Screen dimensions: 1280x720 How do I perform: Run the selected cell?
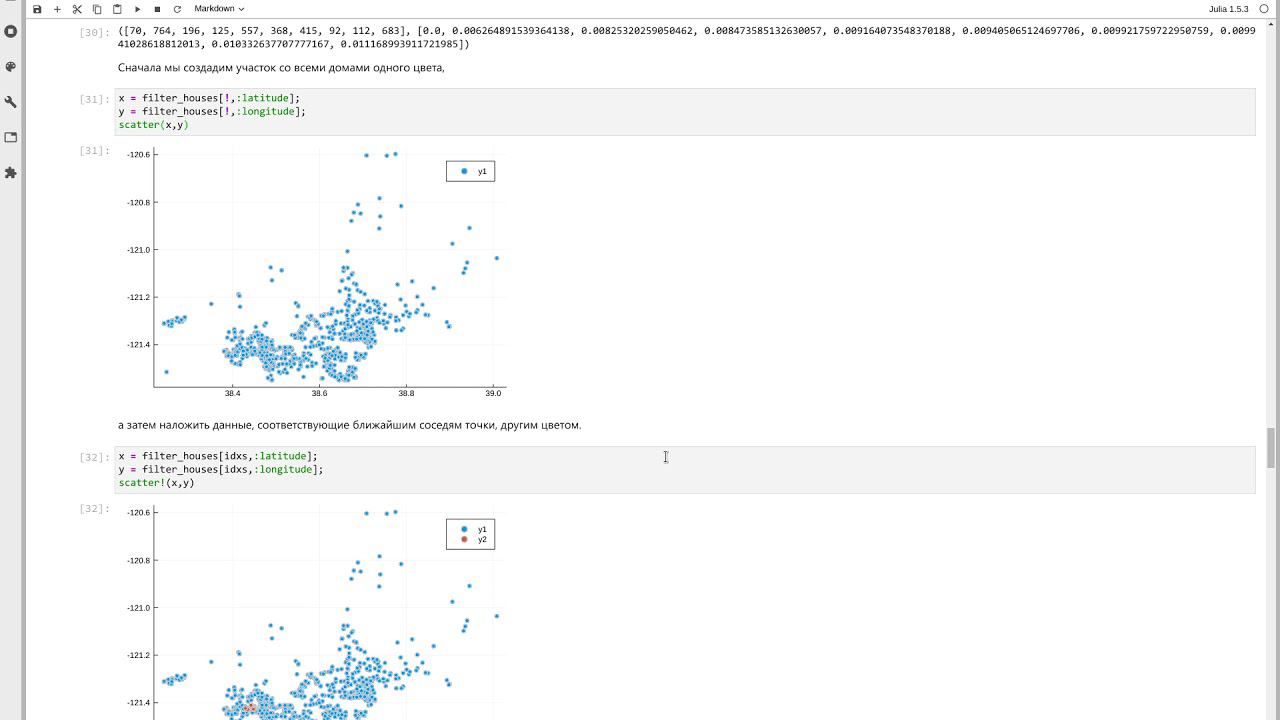click(138, 9)
